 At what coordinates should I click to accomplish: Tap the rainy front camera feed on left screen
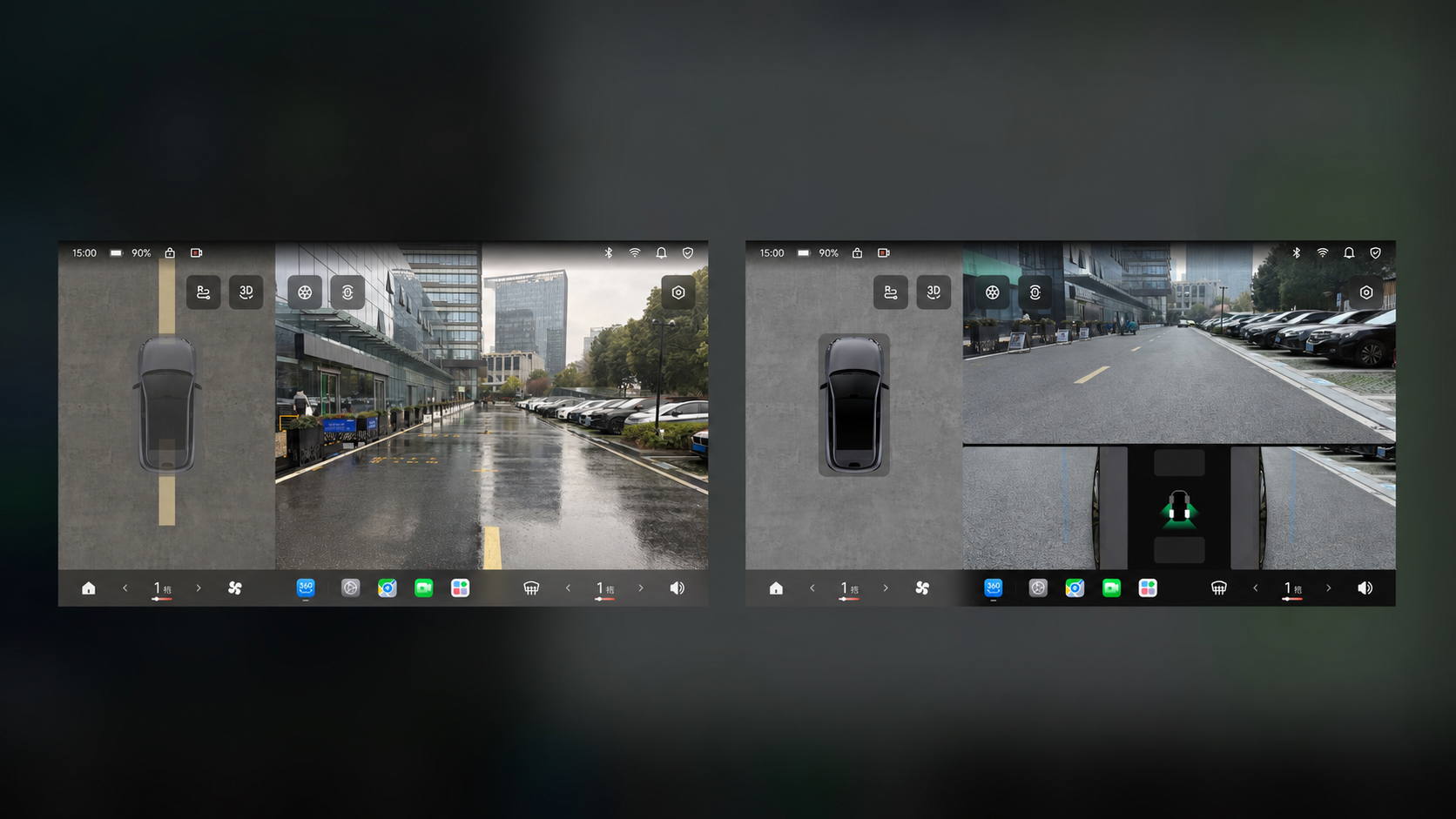(x=491, y=406)
